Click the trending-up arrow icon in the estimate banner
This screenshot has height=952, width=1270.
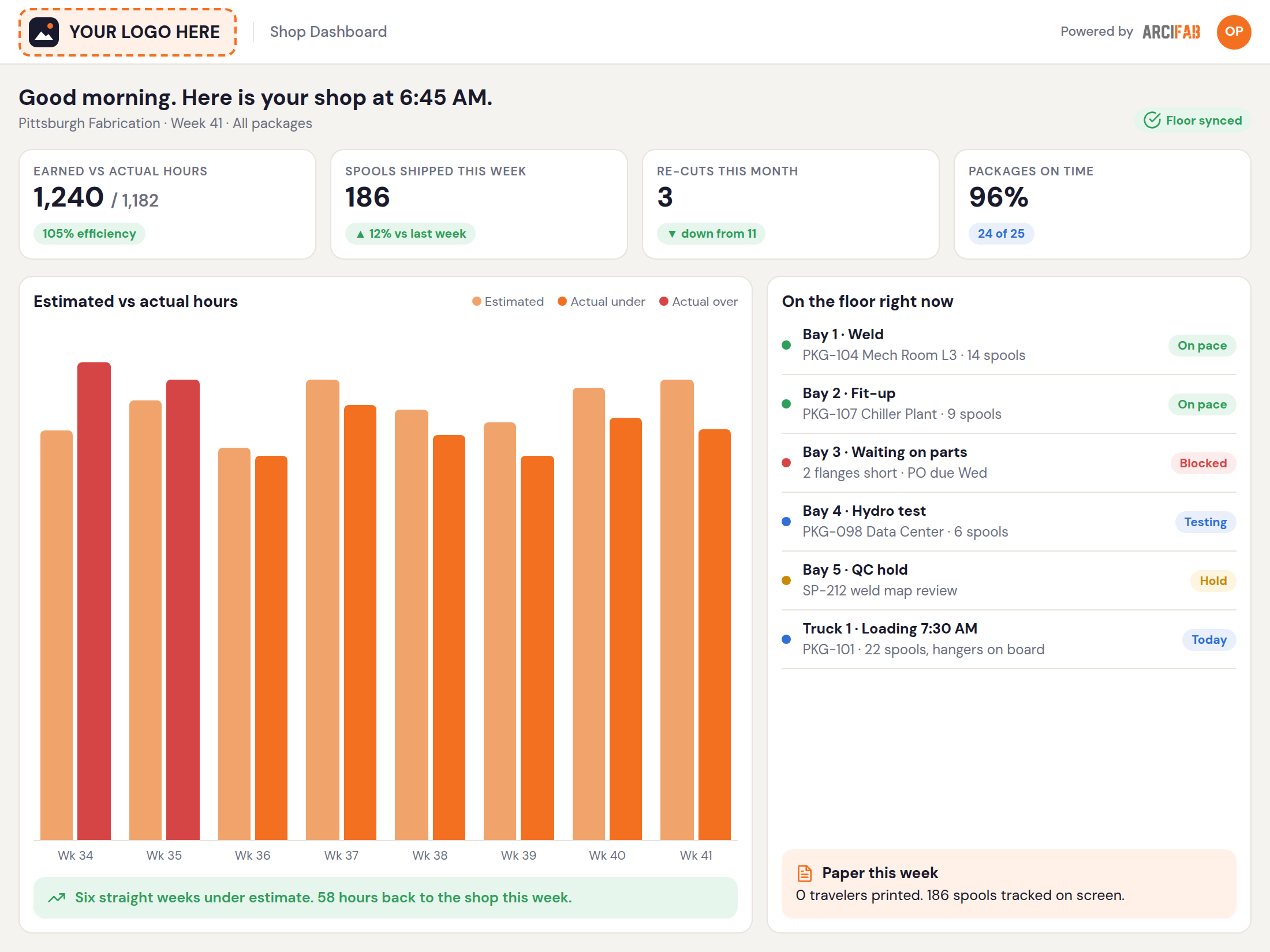[x=57, y=898]
